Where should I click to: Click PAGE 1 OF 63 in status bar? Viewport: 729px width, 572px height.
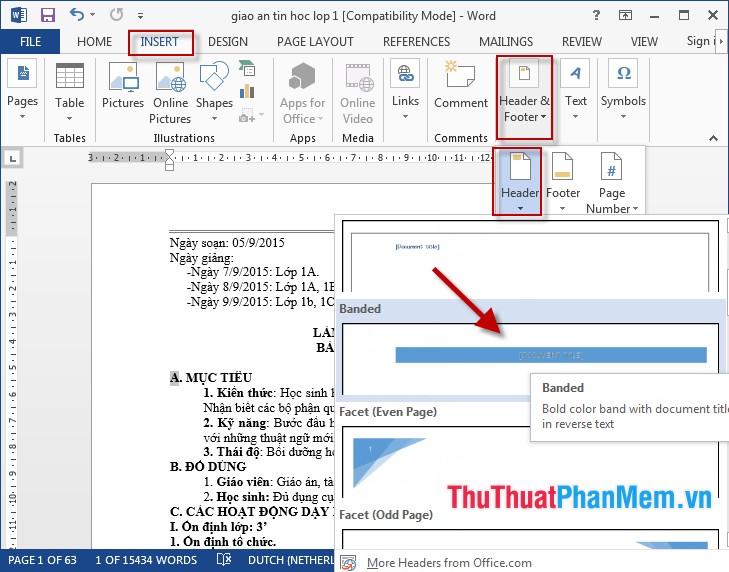42,560
